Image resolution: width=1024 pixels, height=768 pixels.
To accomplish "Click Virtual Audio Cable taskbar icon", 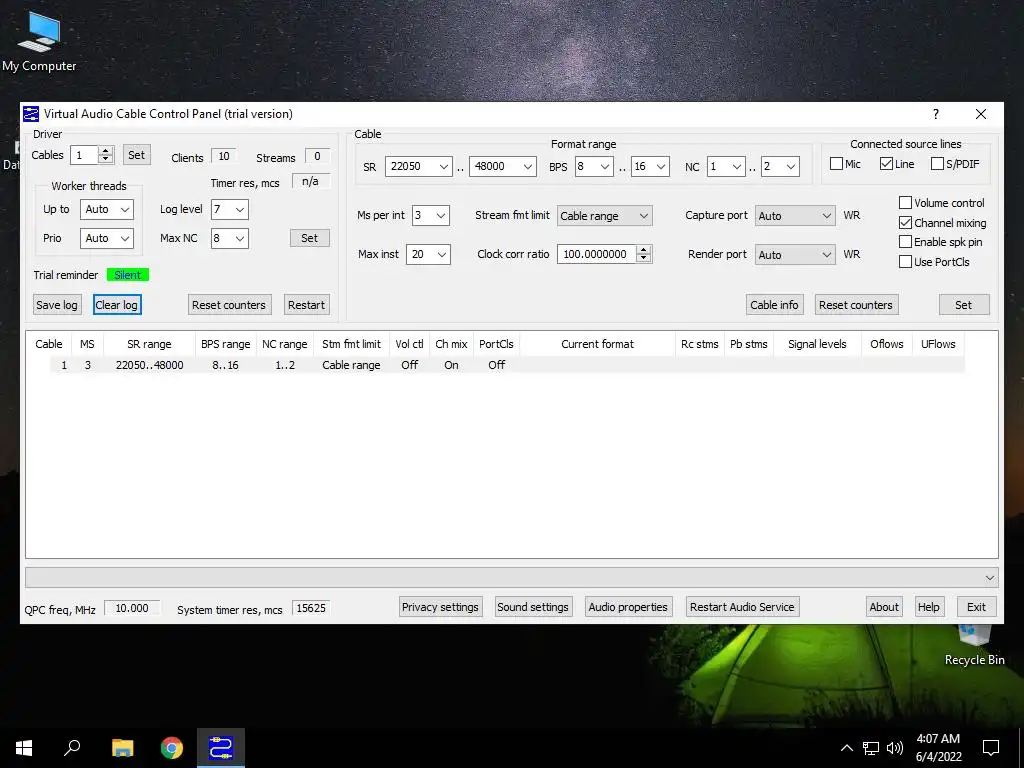I will coord(221,748).
